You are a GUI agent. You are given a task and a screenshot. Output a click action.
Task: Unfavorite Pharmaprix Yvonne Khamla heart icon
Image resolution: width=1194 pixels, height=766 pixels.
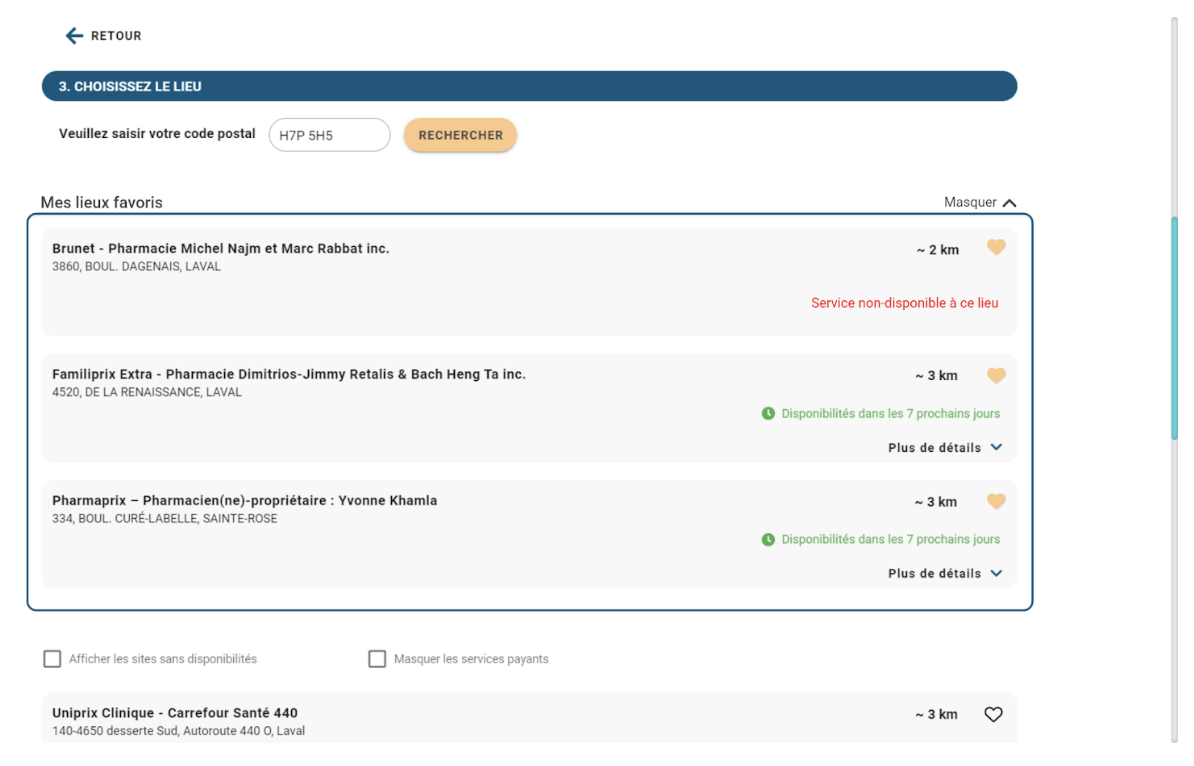[x=996, y=501]
